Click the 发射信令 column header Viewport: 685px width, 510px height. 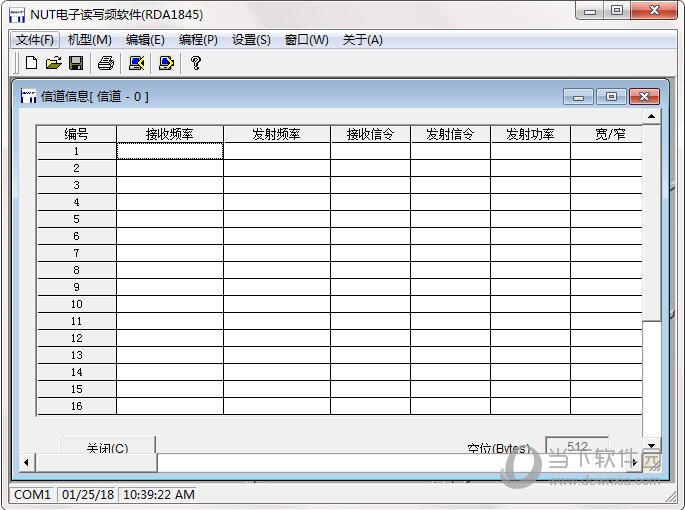pos(450,134)
